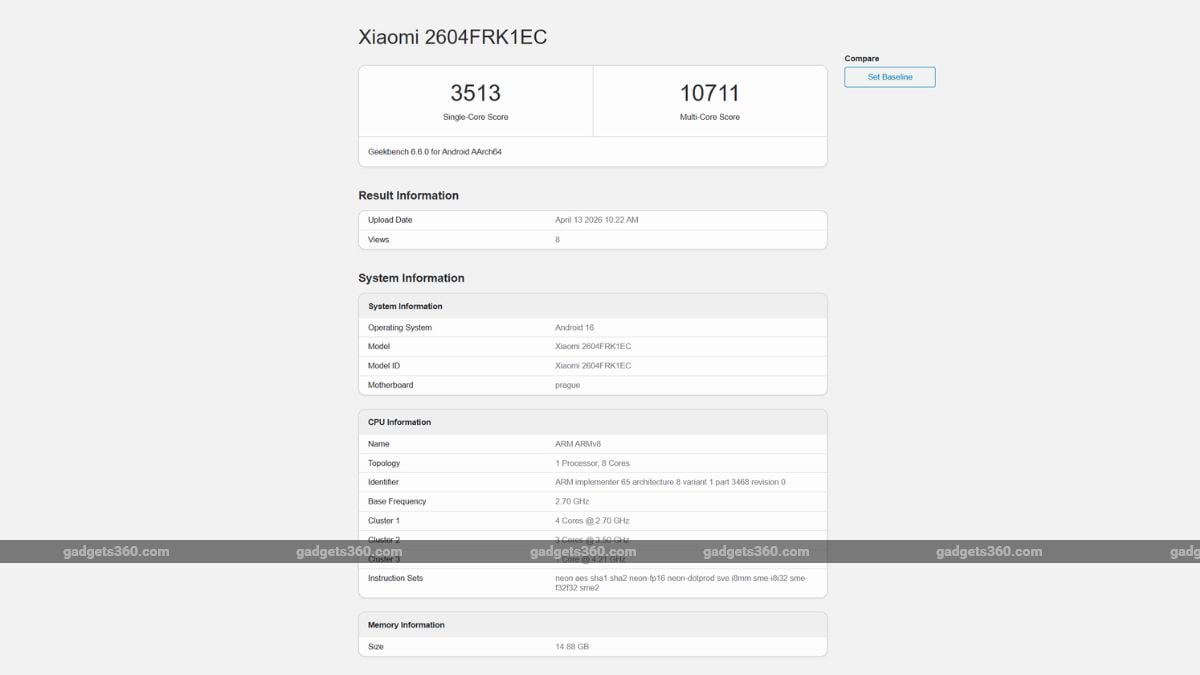The image size is (1200, 675).
Task: Click the Set Baseline button
Action: pyautogui.click(x=889, y=77)
